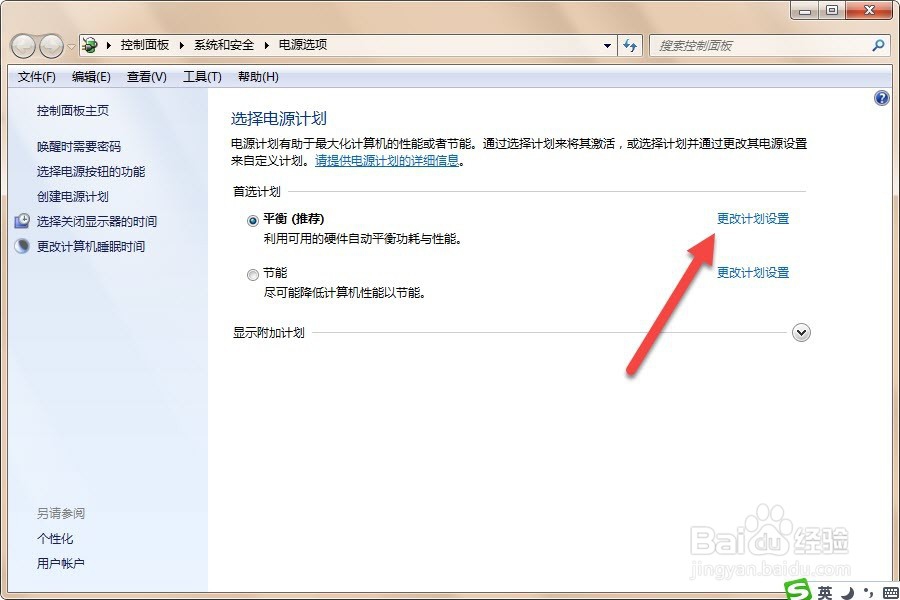900x600 pixels.
Task: Click the Back navigation arrow button
Action: 24,45
